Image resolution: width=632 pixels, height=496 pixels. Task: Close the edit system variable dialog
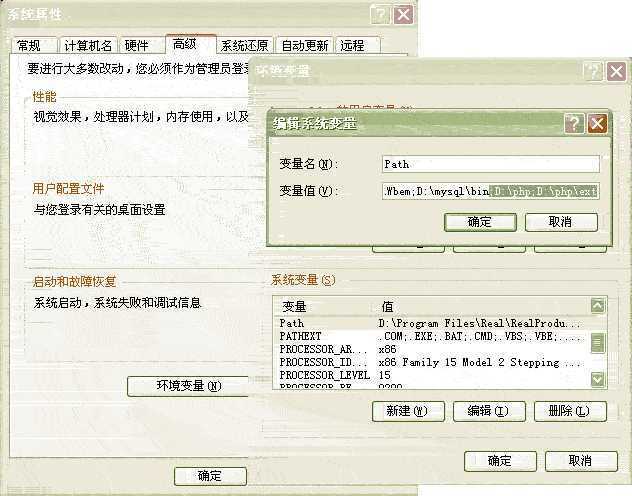[x=597, y=123]
